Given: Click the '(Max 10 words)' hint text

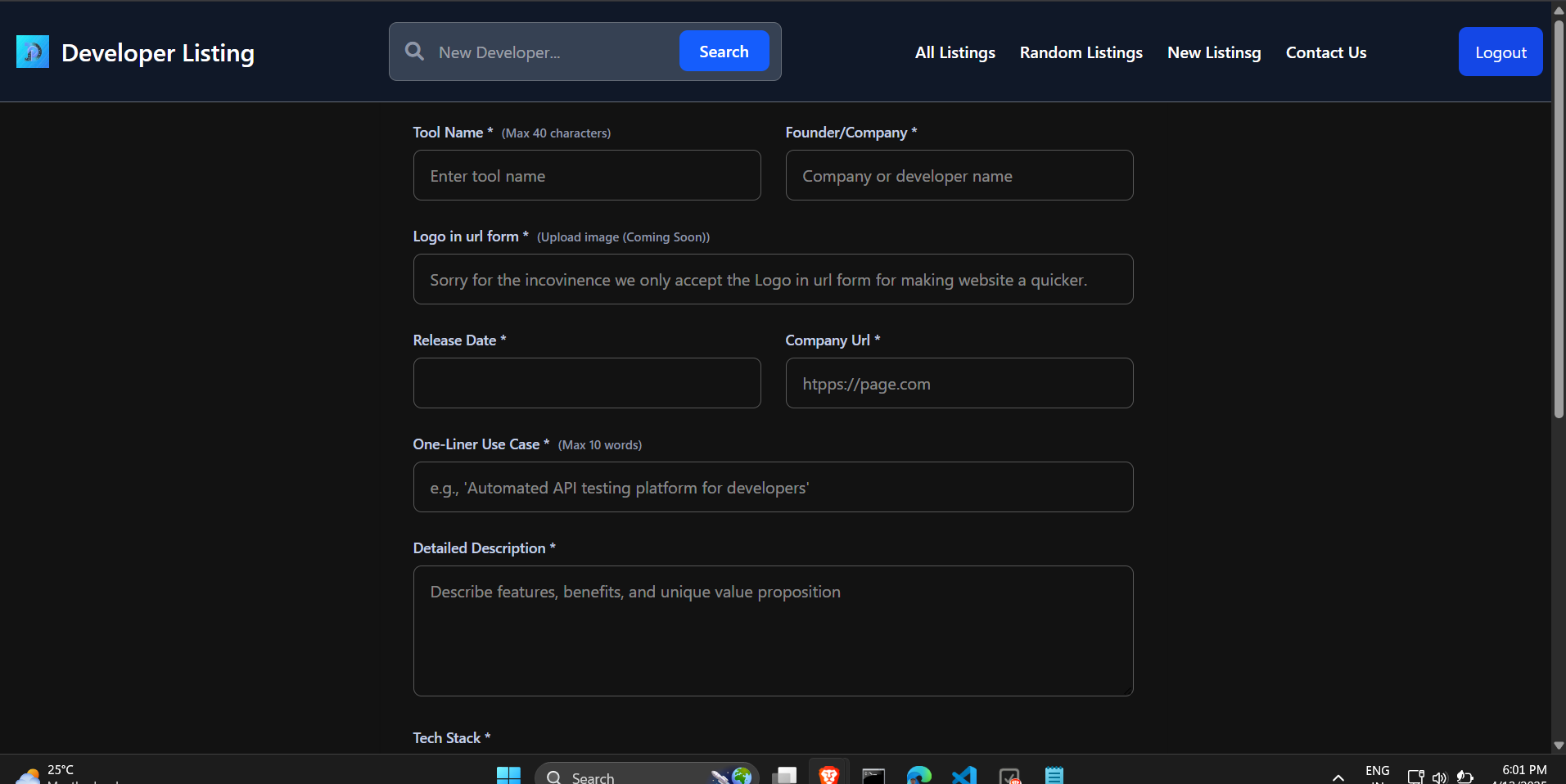Looking at the screenshot, I should pos(600,445).
